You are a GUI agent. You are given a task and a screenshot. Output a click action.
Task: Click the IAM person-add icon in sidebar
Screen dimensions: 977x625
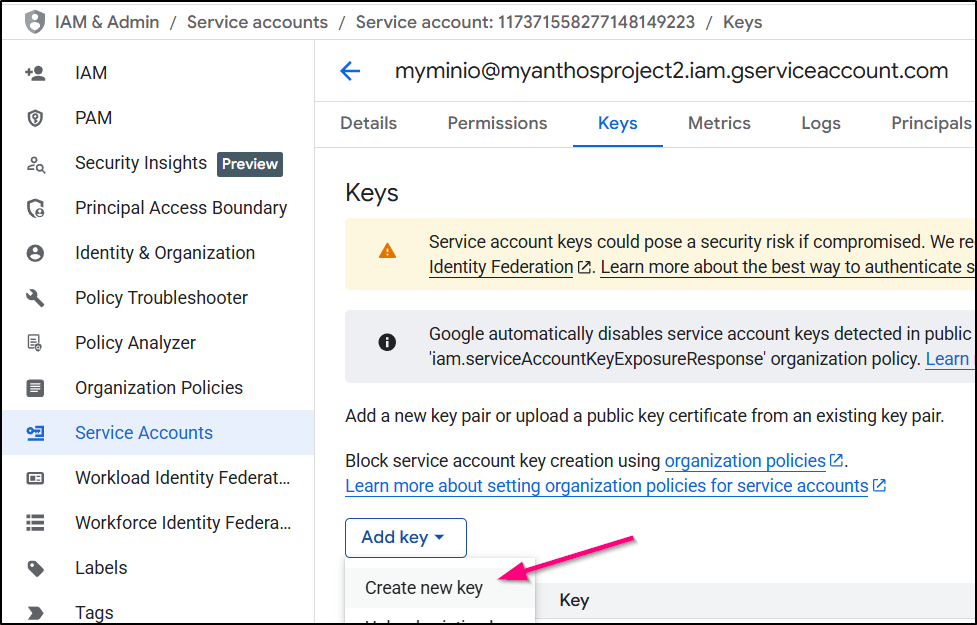point(35,73)
